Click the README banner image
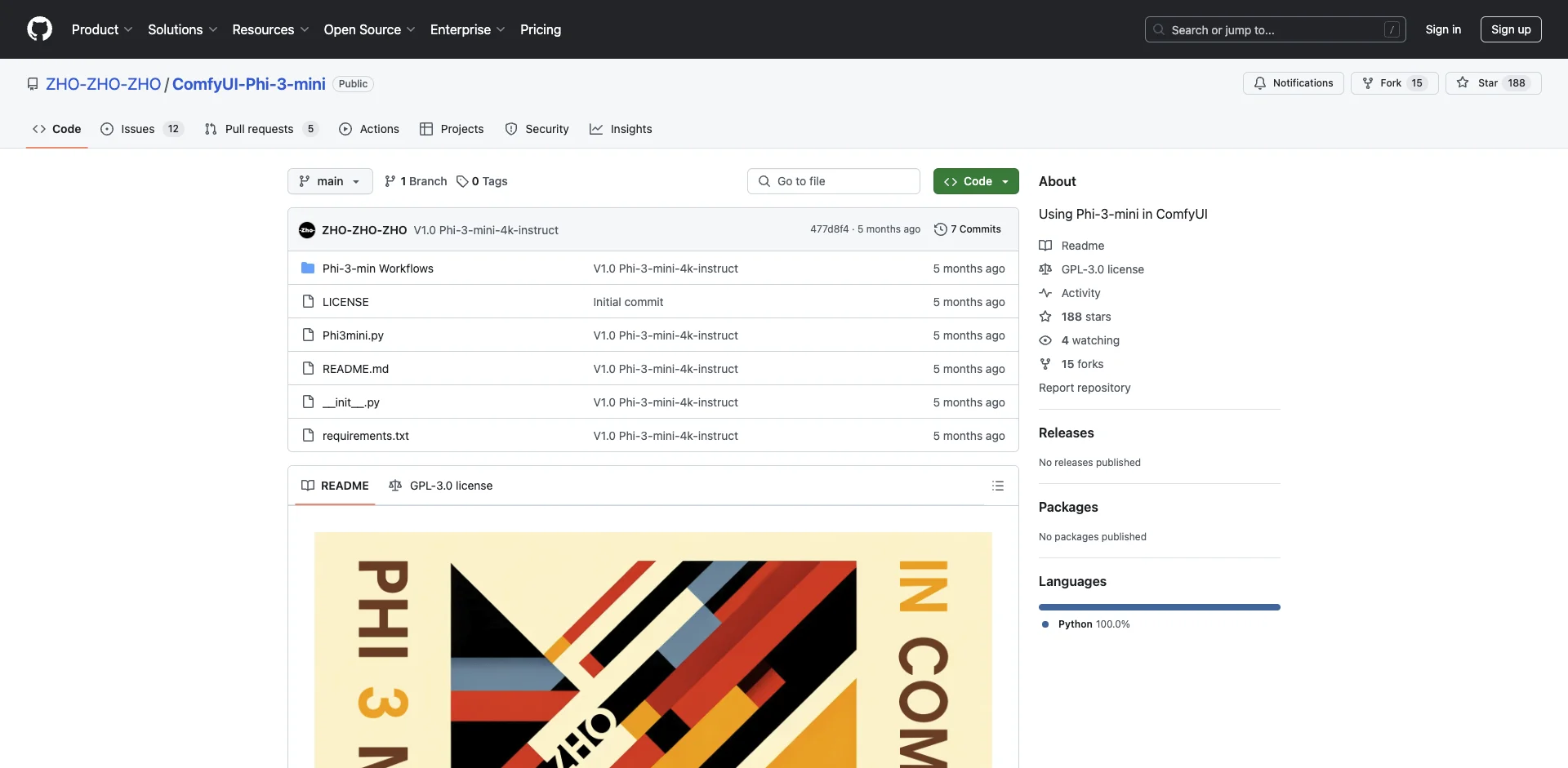The height and width of the screenshot is (768, 1568). (x=653, y=650)
